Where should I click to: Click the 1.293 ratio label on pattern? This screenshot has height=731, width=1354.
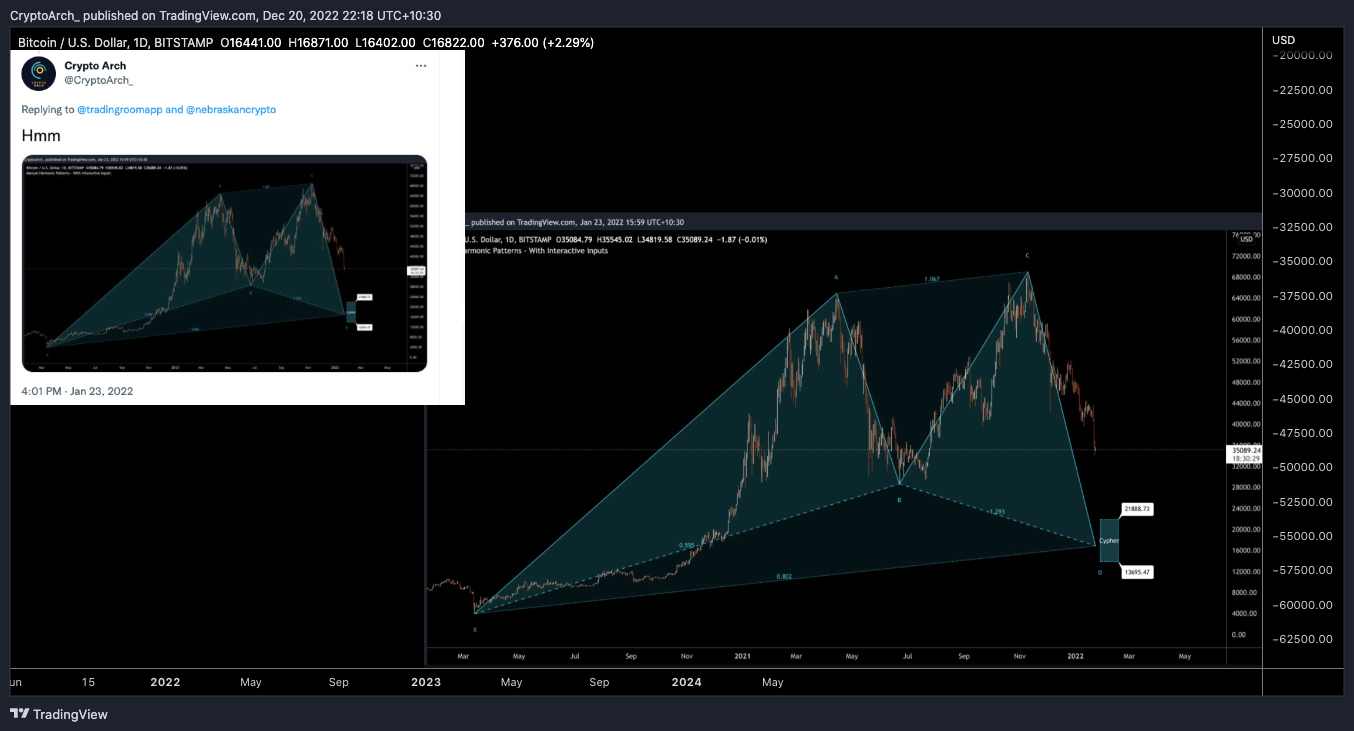pos(996,512)
